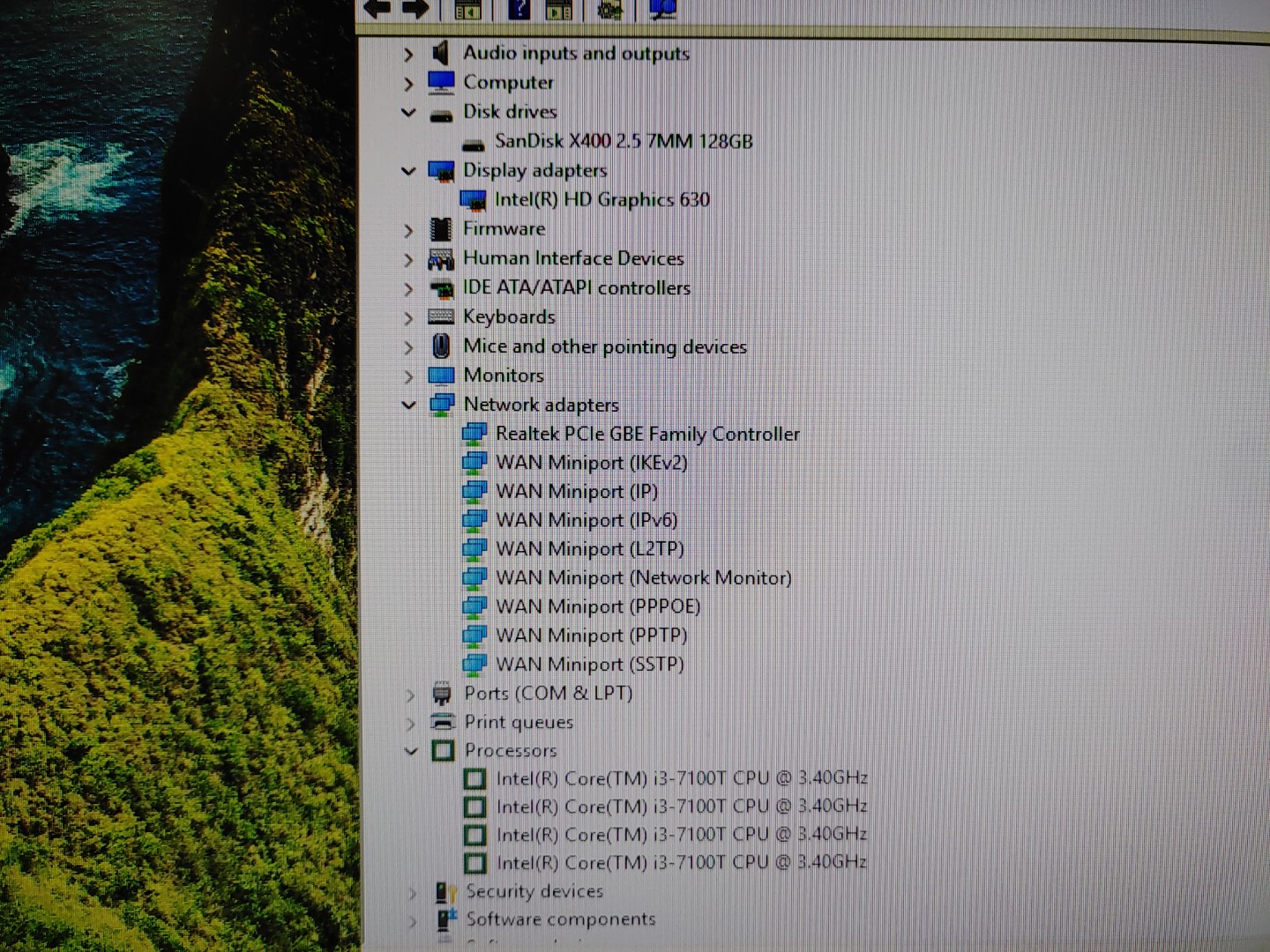The image size is (1270, 952).
Task: Click the Realtek PCIe GBE Family Controller icon
Action: click(476, 434)
